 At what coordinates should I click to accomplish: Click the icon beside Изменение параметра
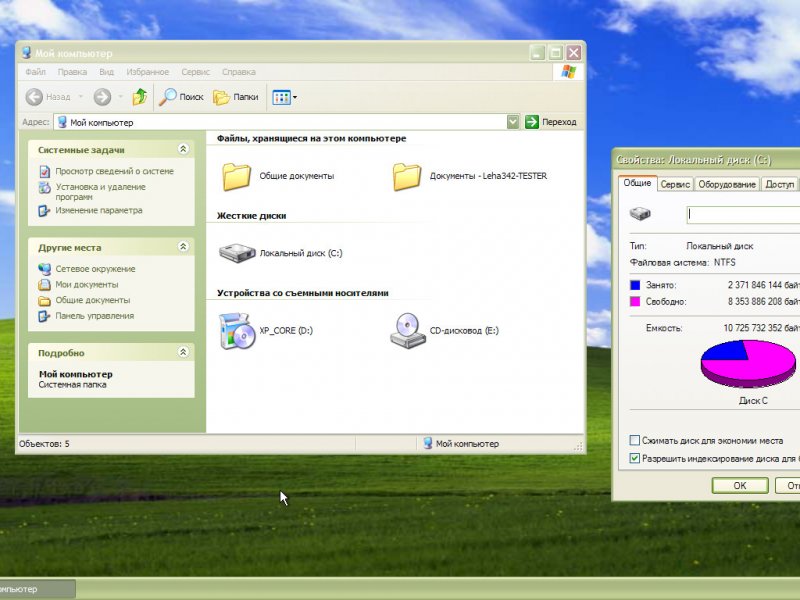pos(44,210)
